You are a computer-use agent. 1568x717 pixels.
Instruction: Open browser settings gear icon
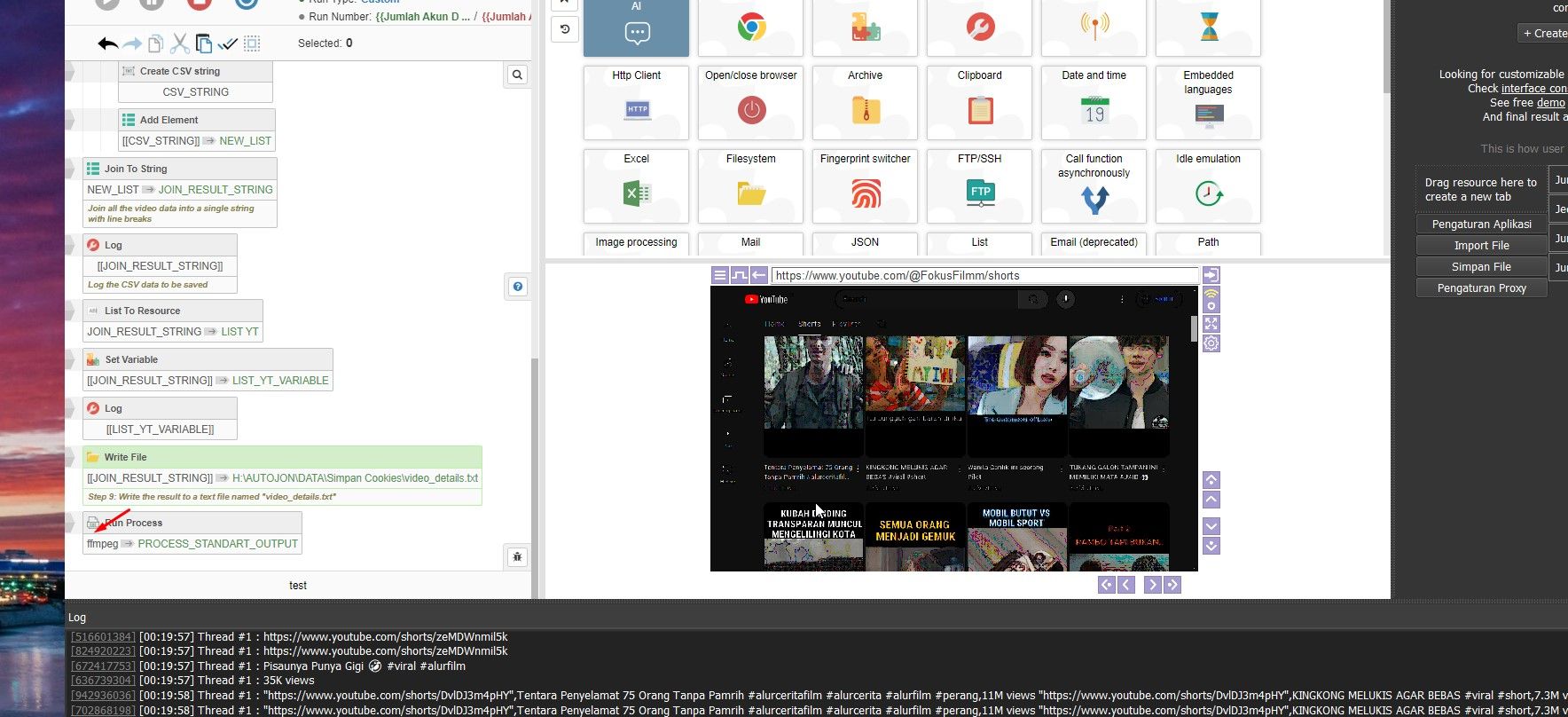click(x=1211, y=343)
